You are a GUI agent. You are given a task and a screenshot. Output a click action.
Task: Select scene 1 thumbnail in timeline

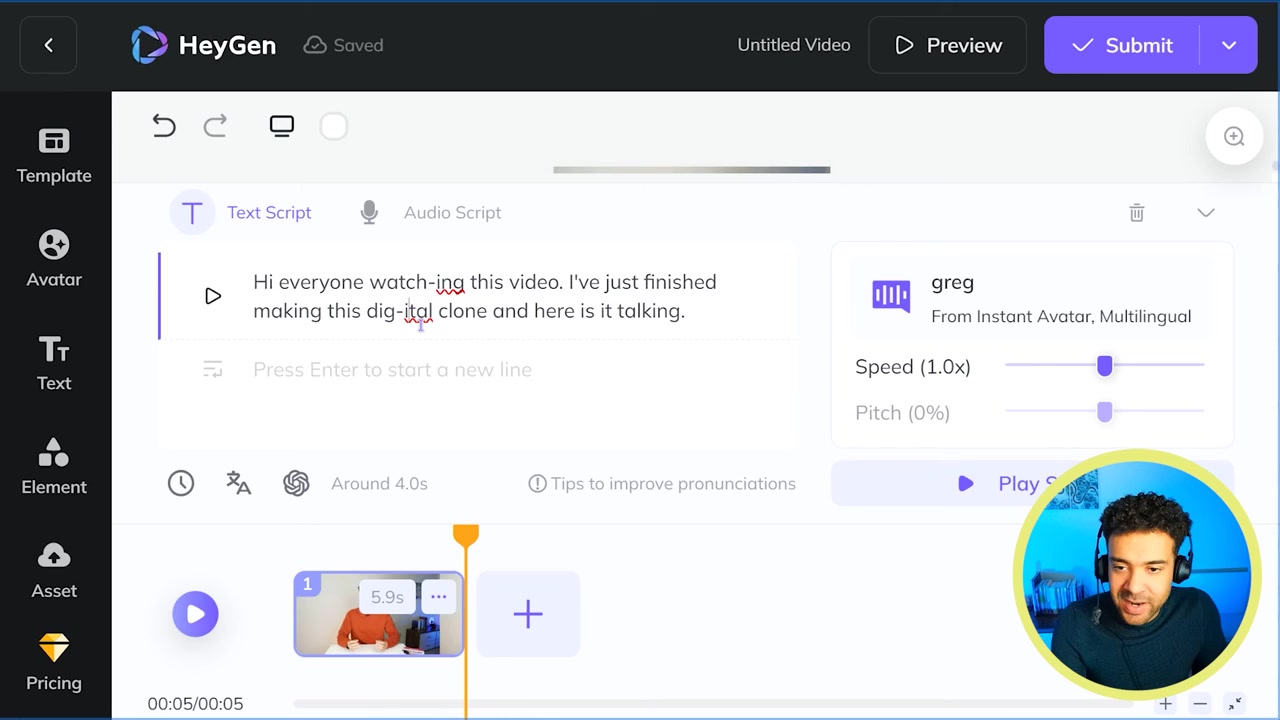pos(378,614)
